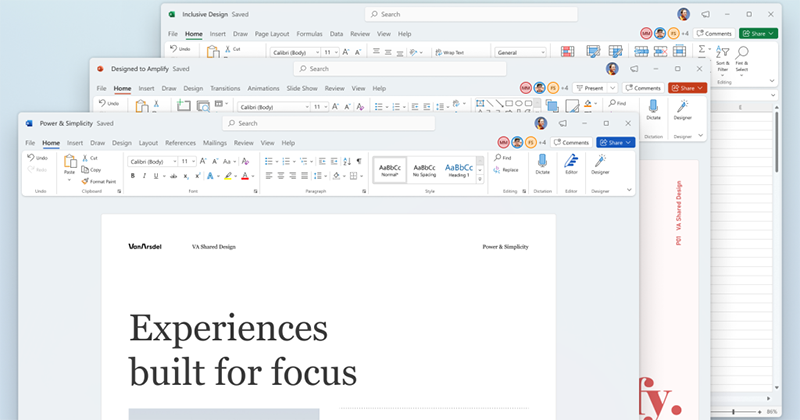Click Comments button in Excel

[714, 33]
